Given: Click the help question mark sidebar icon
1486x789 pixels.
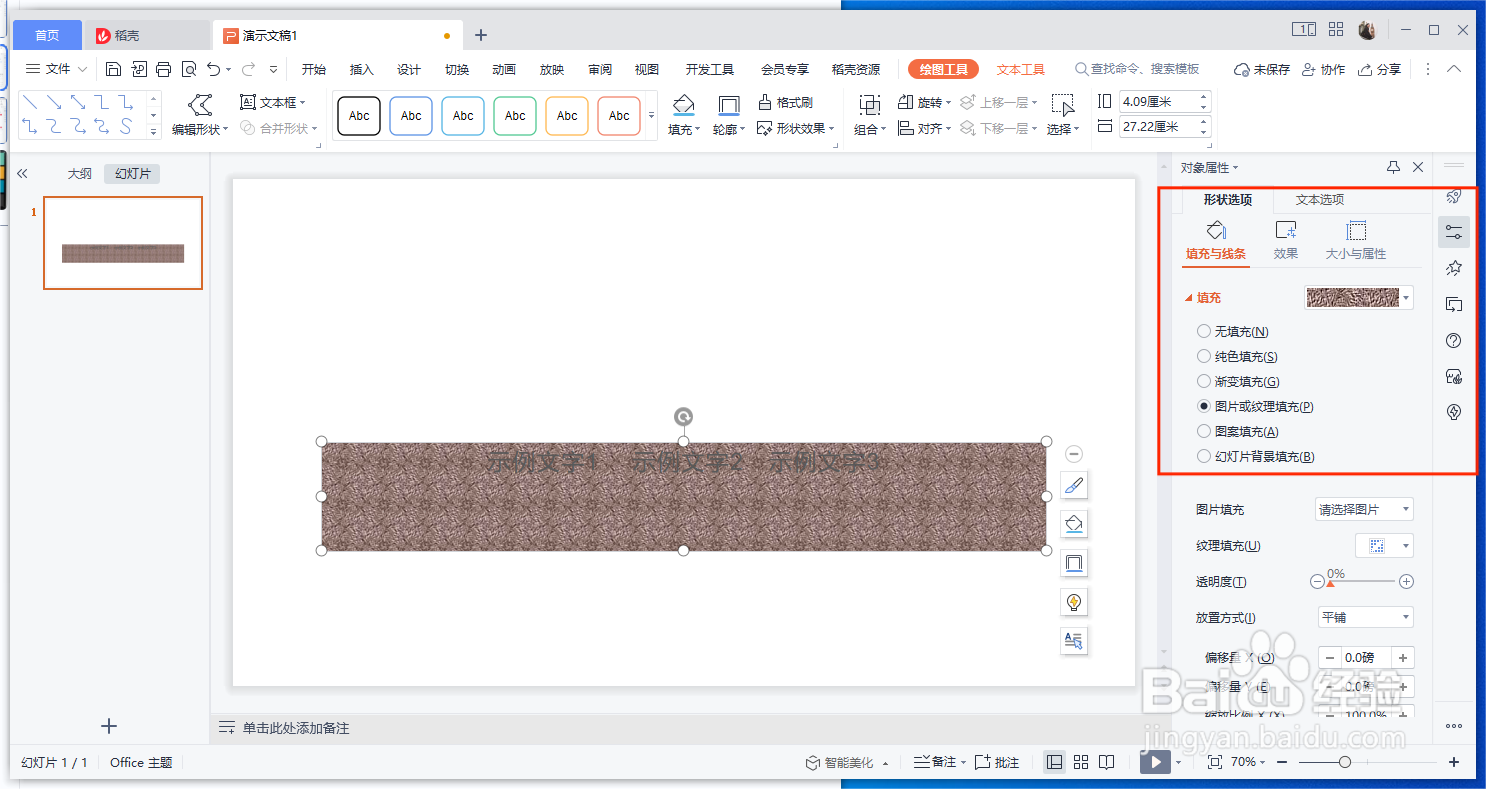Looking at the screenshot, I should point(1454,341).
